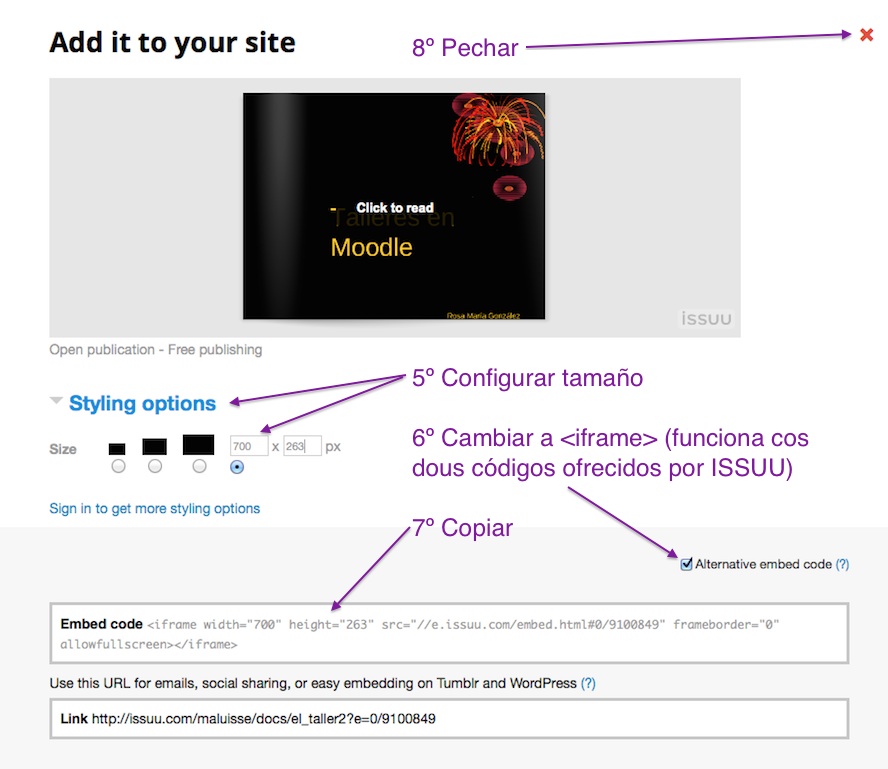Collapse the Styling options section
Image resolution: width=888 pixels, height=769 pixels.
(57, 402)
